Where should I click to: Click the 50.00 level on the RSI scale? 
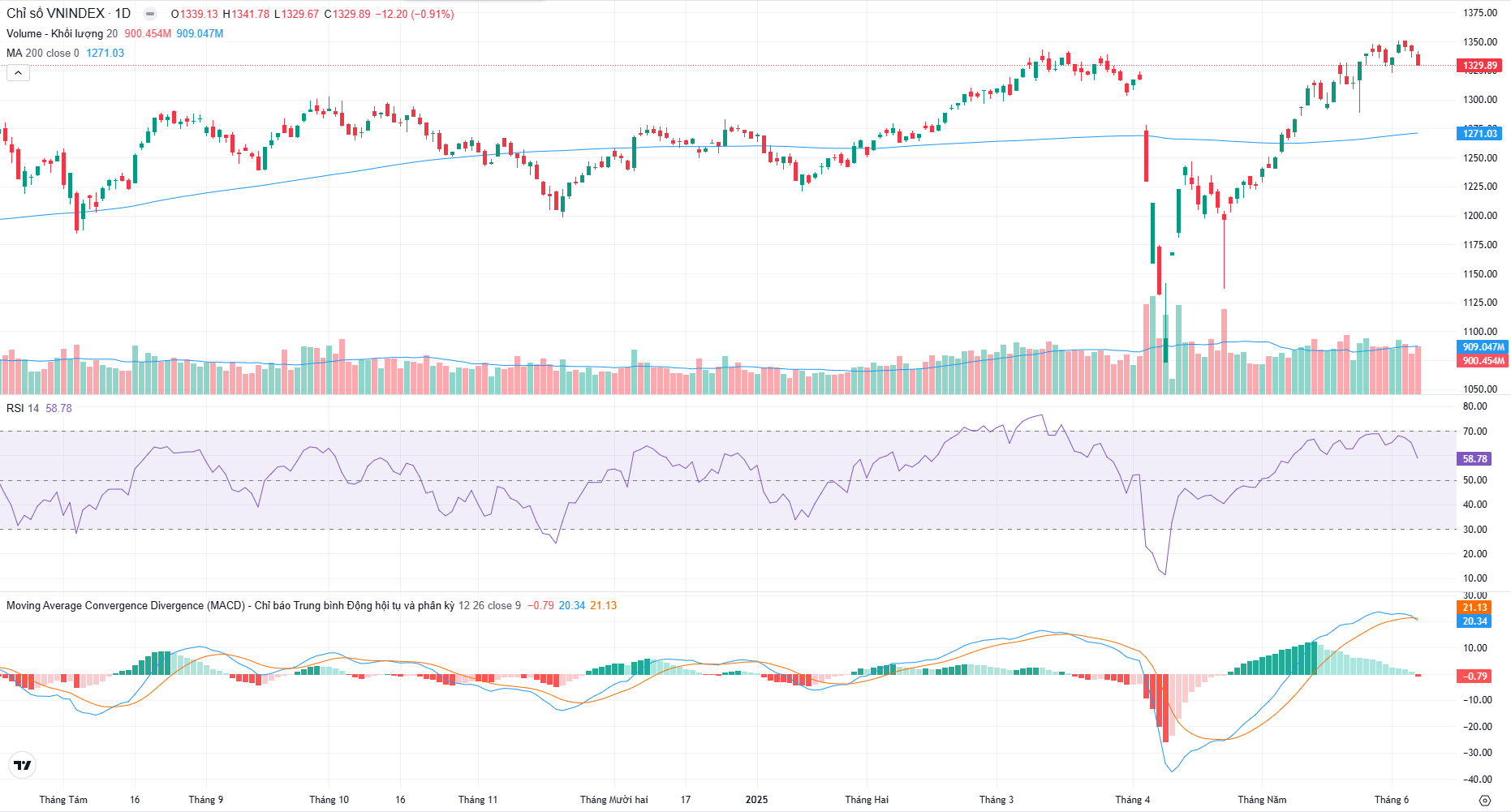1475,480
